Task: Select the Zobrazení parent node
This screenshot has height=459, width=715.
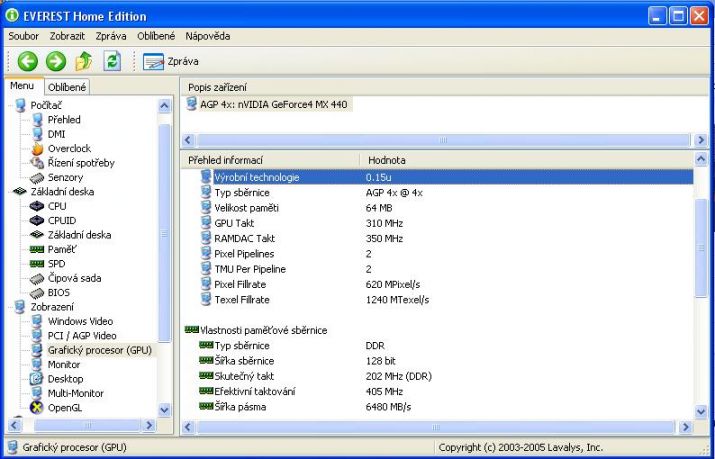Action: pyautogui.click(x=52, y=307)
